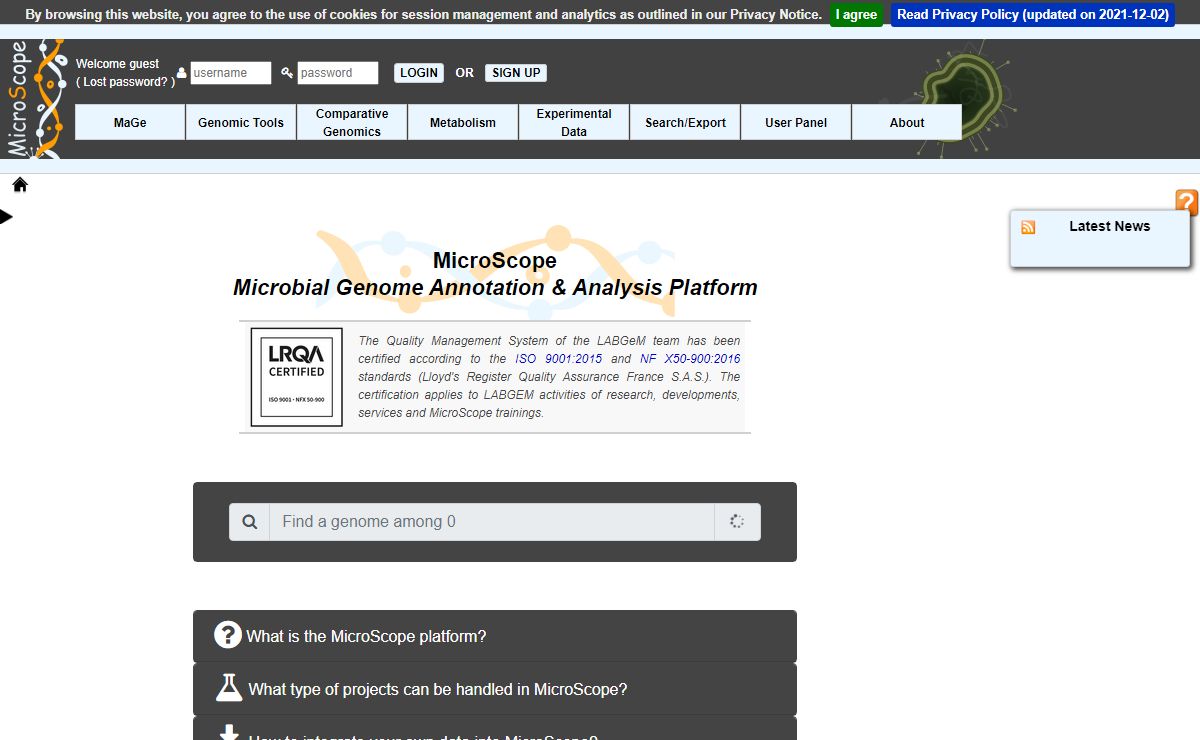The image size is (1200, 740).
Task: Click the home icon below the menu
Action: click(x=20, y=185)
